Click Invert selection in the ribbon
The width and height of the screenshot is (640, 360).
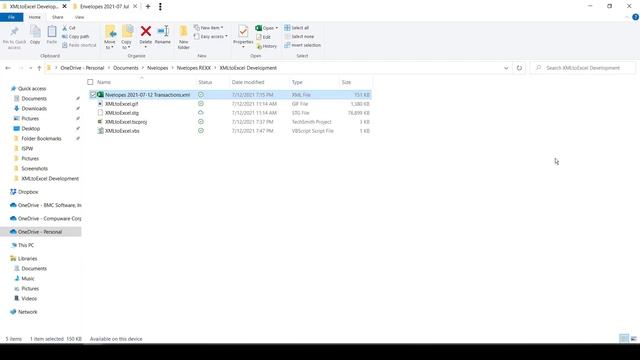[x=302, y=45]
